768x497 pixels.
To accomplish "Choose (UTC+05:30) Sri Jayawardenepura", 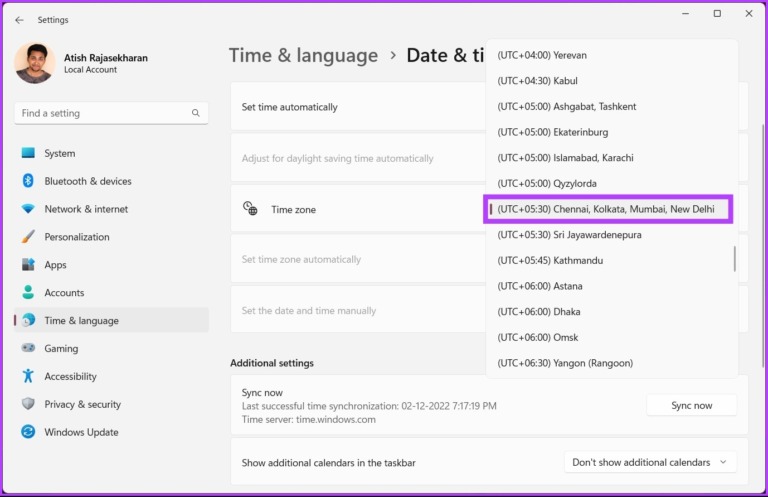I will pos(611,235).
